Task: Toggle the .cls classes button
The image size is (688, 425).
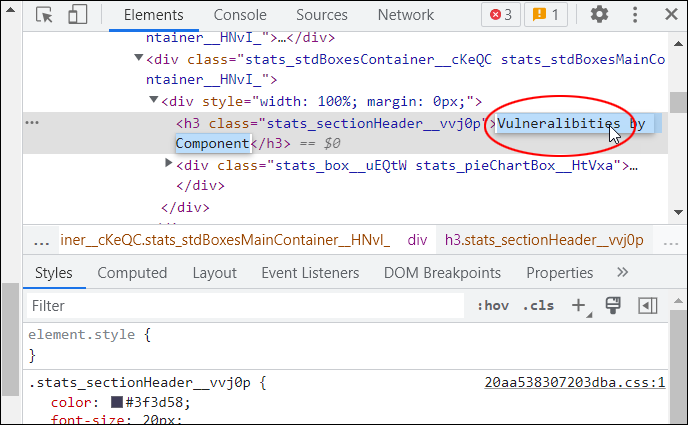Action: [x=538, y=306]
